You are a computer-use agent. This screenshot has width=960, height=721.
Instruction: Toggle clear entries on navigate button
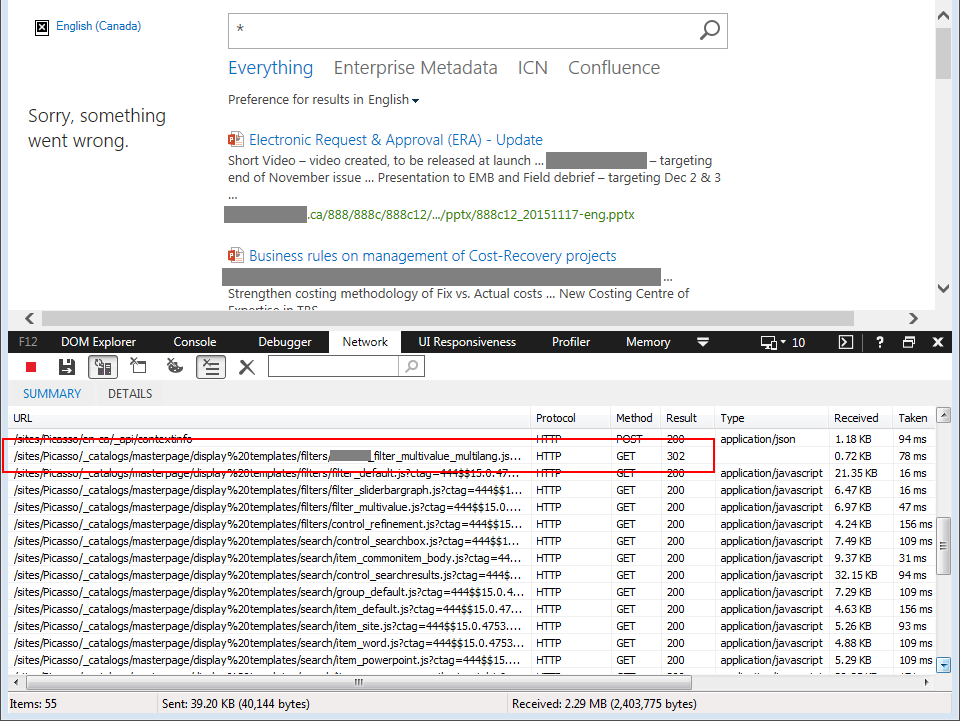(210, 367)
